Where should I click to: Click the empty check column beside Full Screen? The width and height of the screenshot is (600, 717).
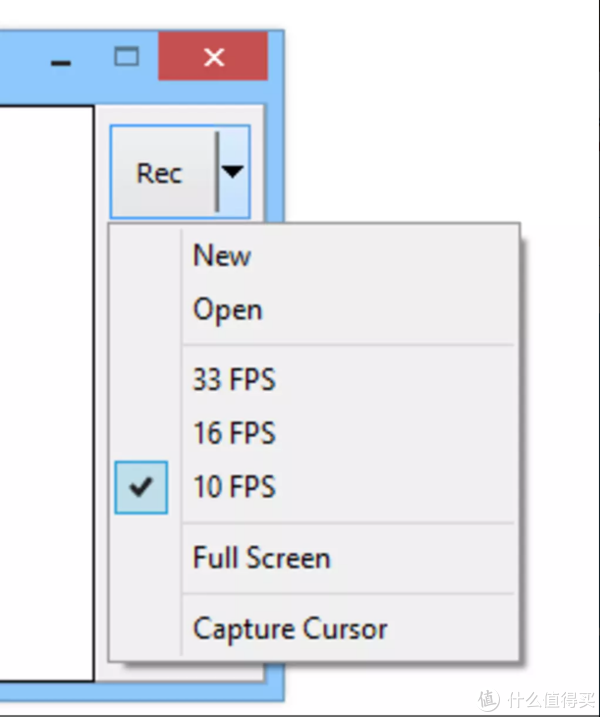(x=141, y=558)
